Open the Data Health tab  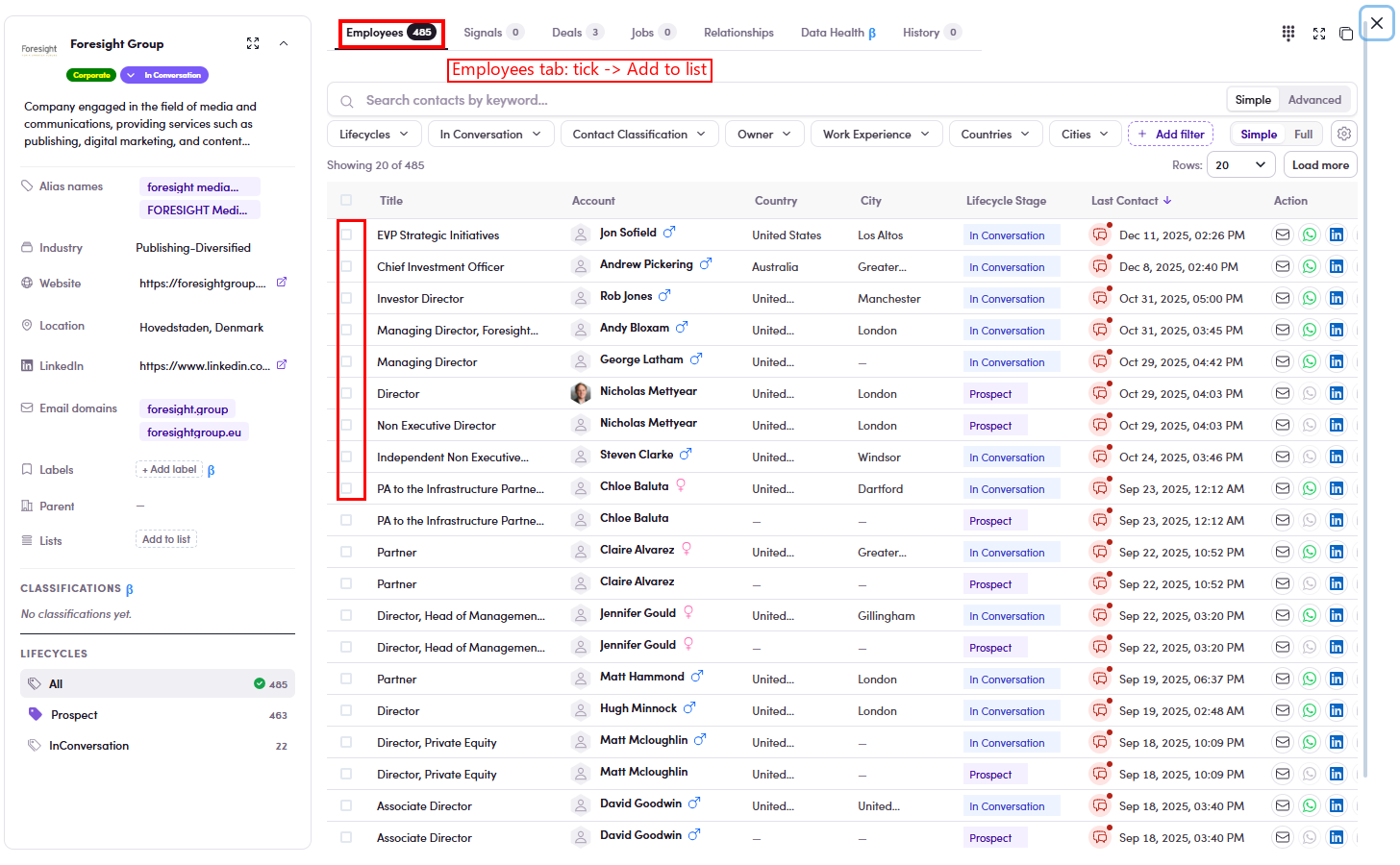(x=838, y=33)
